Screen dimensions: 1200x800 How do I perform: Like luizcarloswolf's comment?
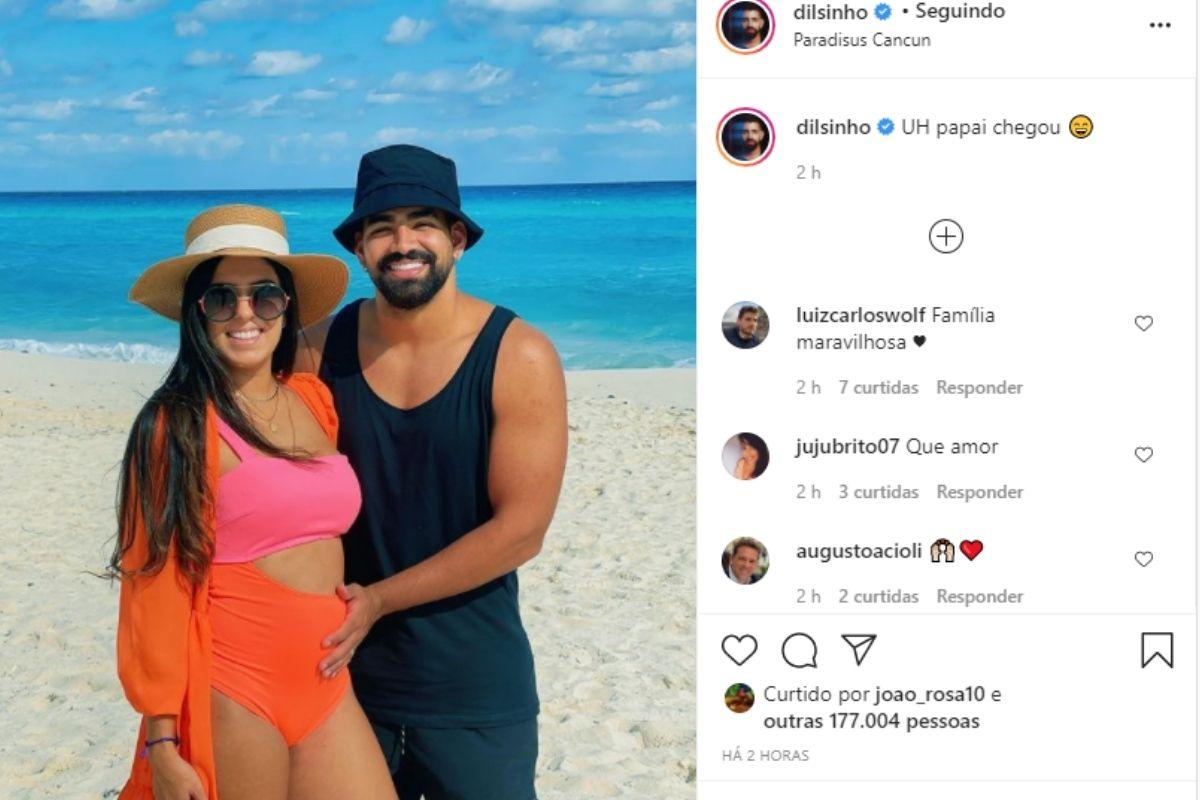(x=1143, y=323)
